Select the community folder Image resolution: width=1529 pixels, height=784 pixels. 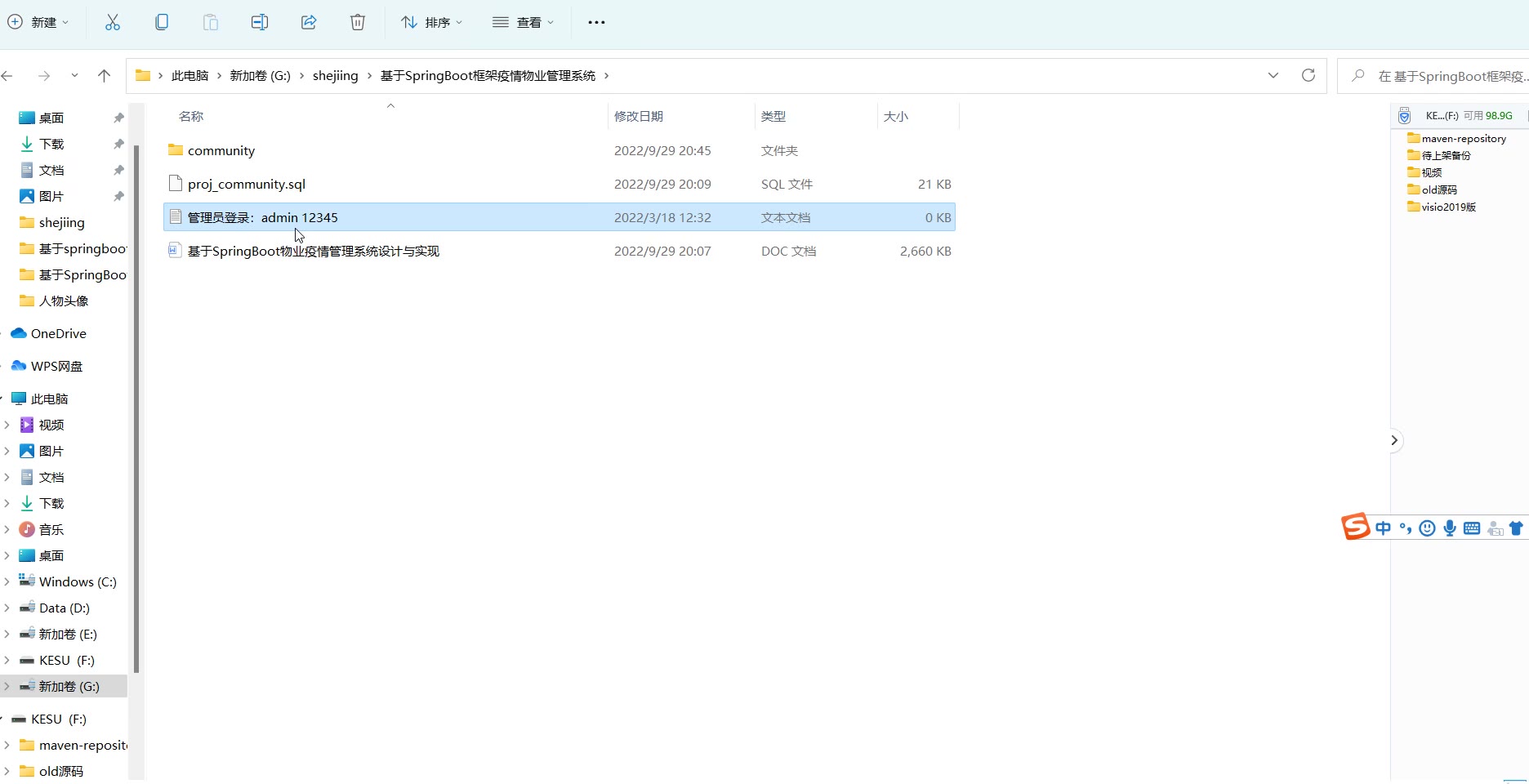click(221, 151)
